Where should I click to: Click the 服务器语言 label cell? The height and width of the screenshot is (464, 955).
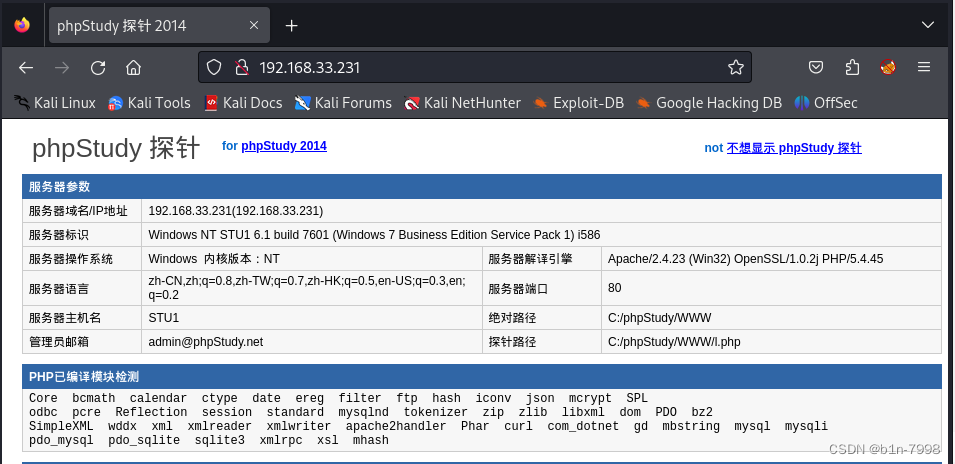[82, 288]
